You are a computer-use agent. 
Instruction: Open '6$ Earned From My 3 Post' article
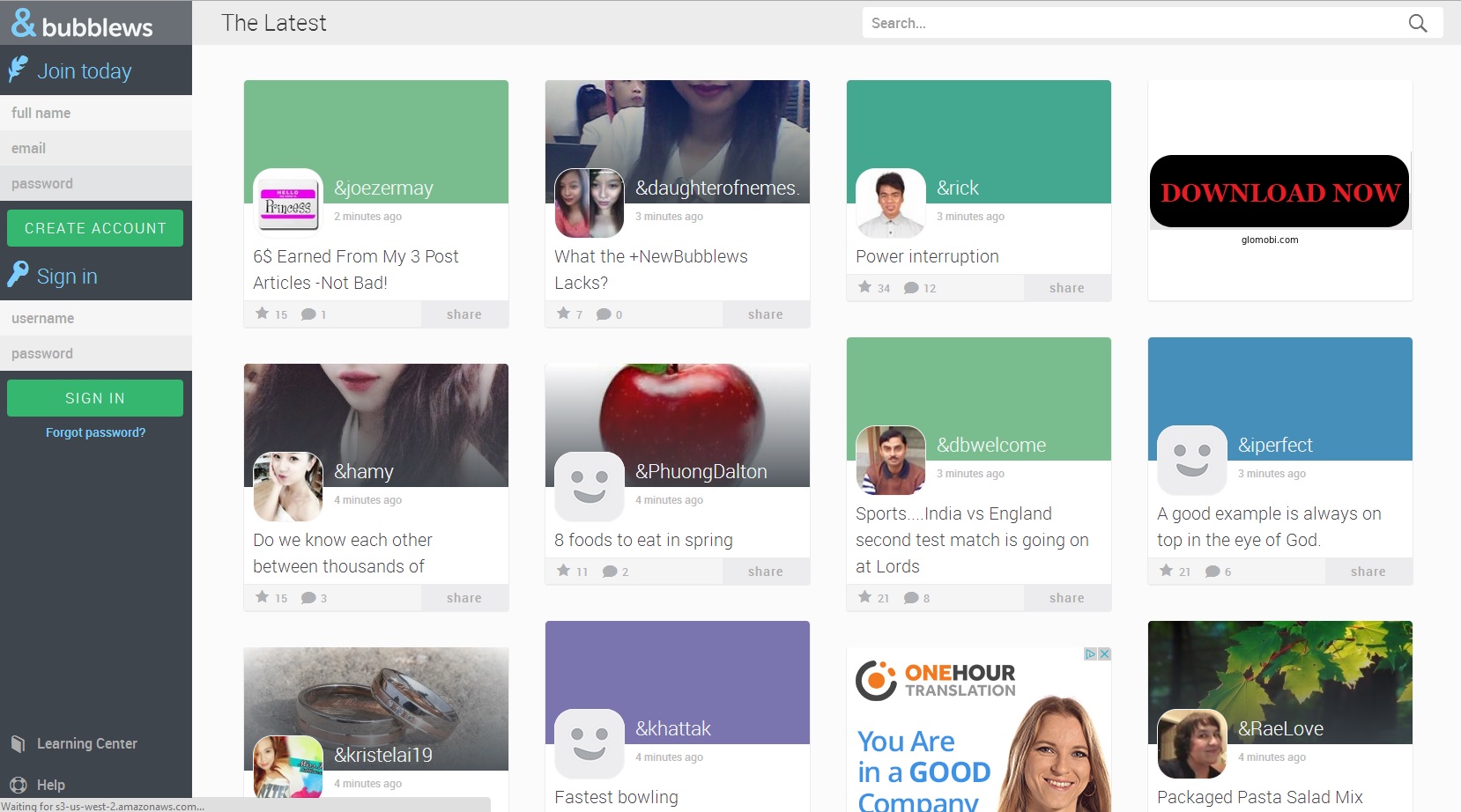tap(356, 269)
